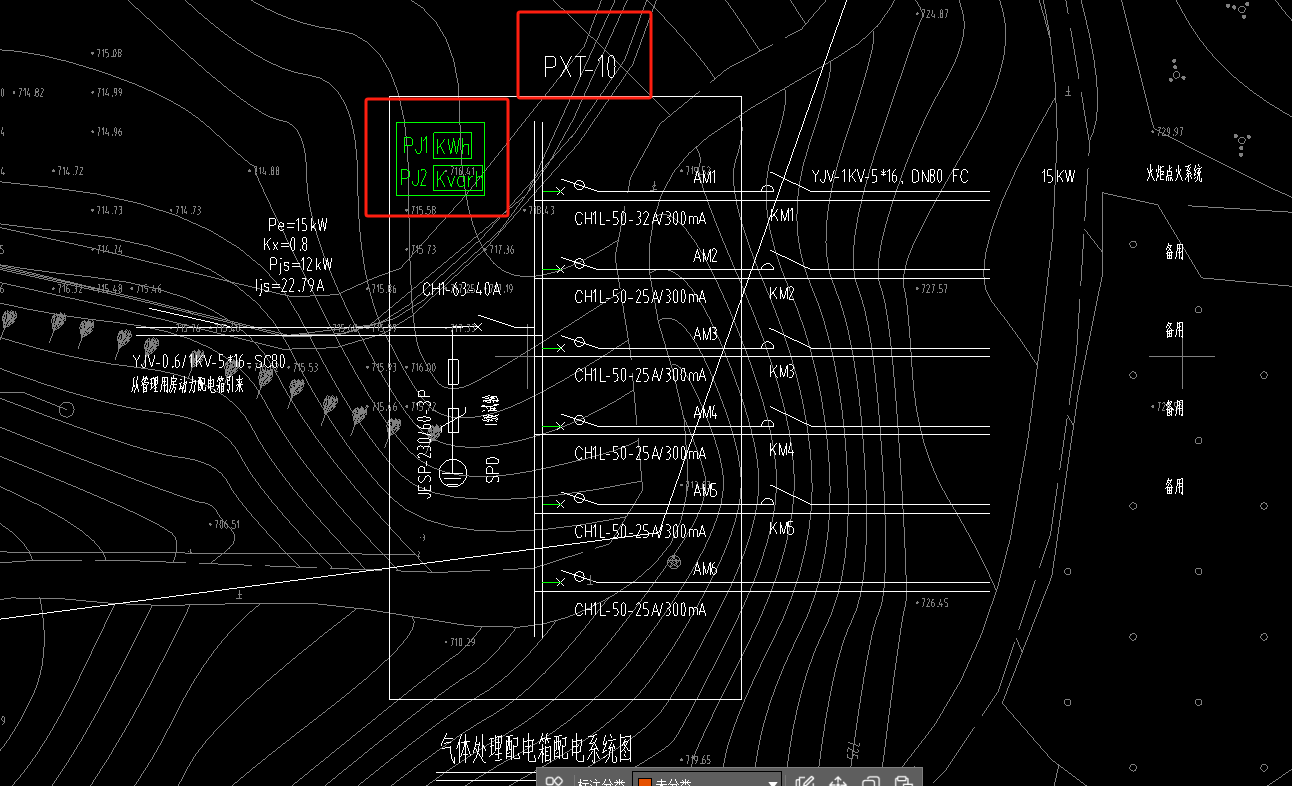
Task: Click the 气体处理配电箱配电系统图 title
Action: (x=537, y=747)
